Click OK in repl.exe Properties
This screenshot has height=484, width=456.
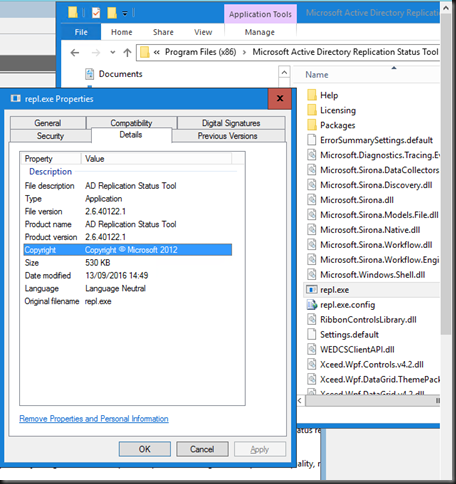(145, 449)
